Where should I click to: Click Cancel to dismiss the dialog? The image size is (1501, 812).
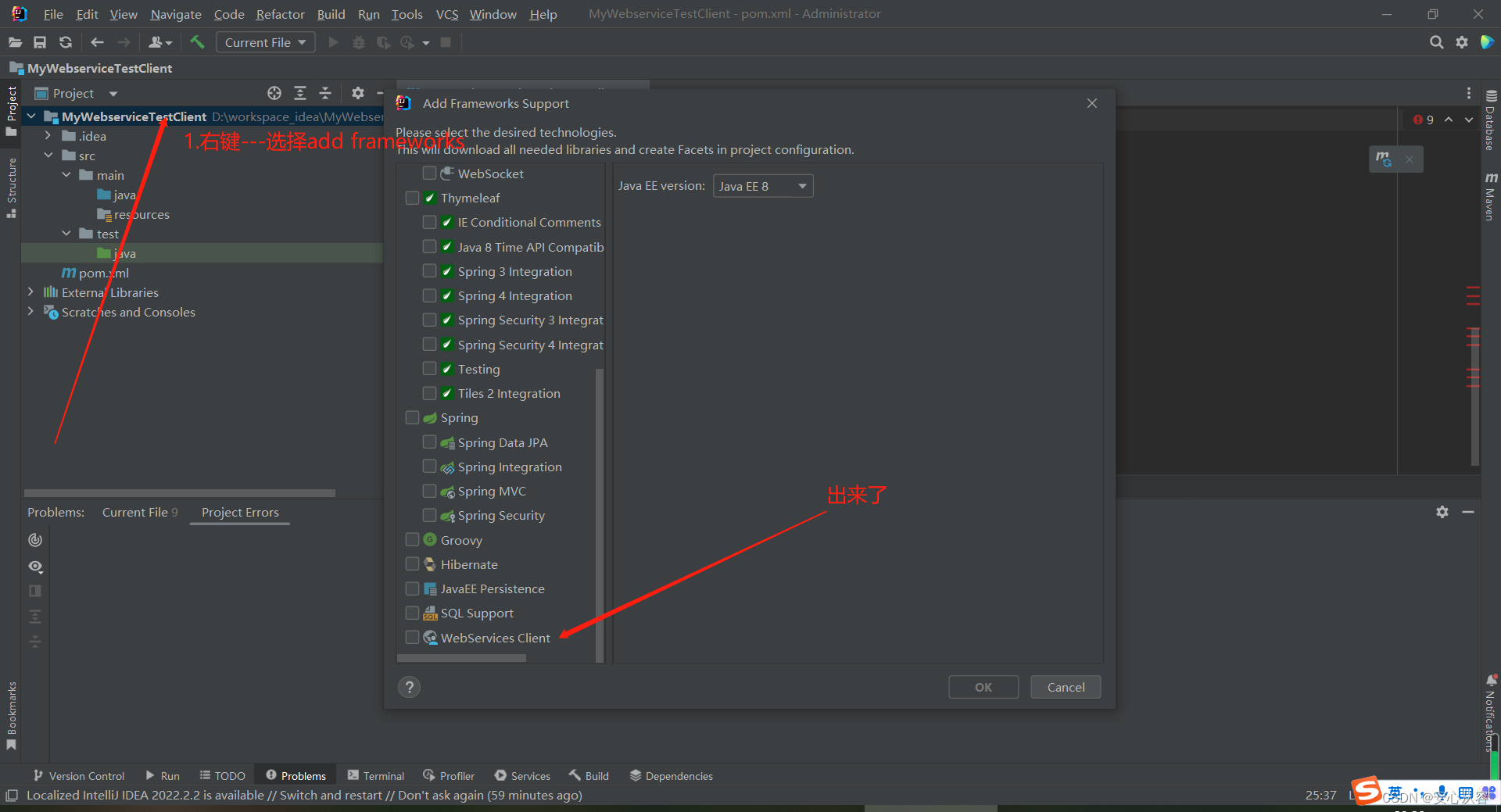click(1065, 687)
